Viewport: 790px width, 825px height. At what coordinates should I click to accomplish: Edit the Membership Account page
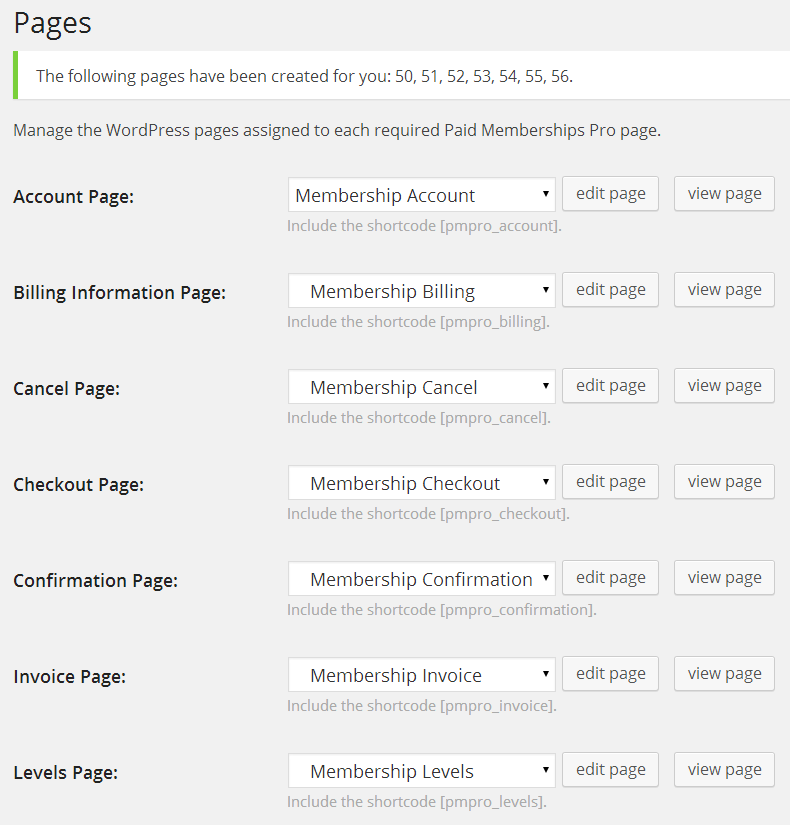[610, 193]
